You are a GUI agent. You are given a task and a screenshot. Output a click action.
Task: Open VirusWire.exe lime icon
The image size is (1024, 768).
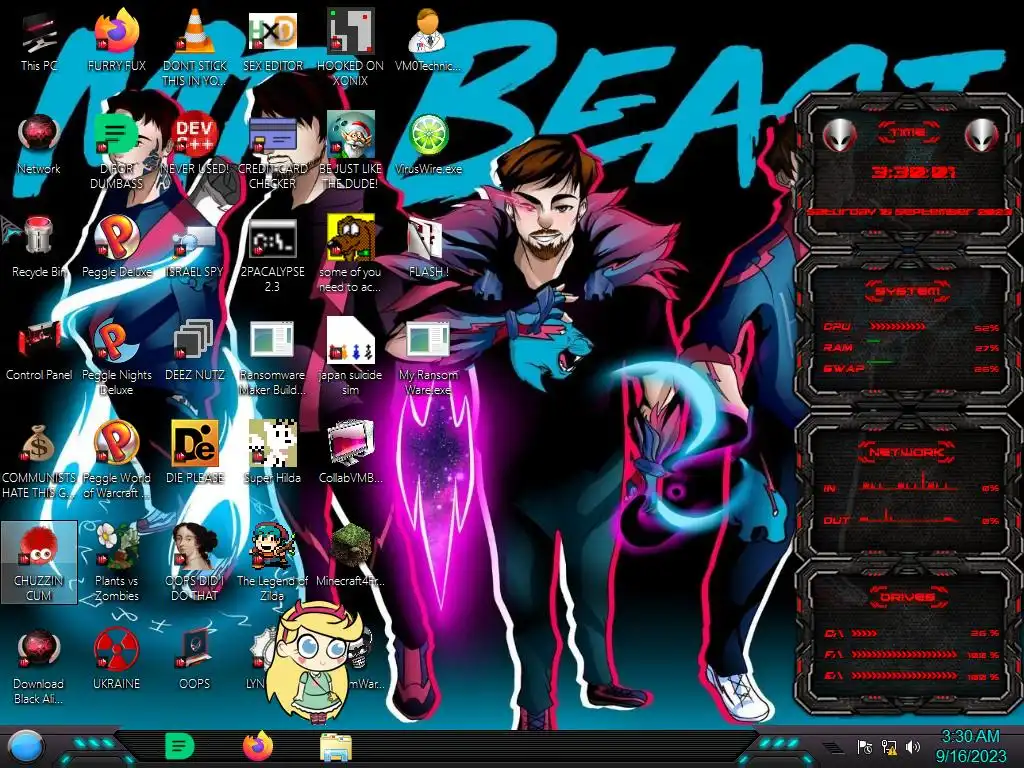click(428, 144)
